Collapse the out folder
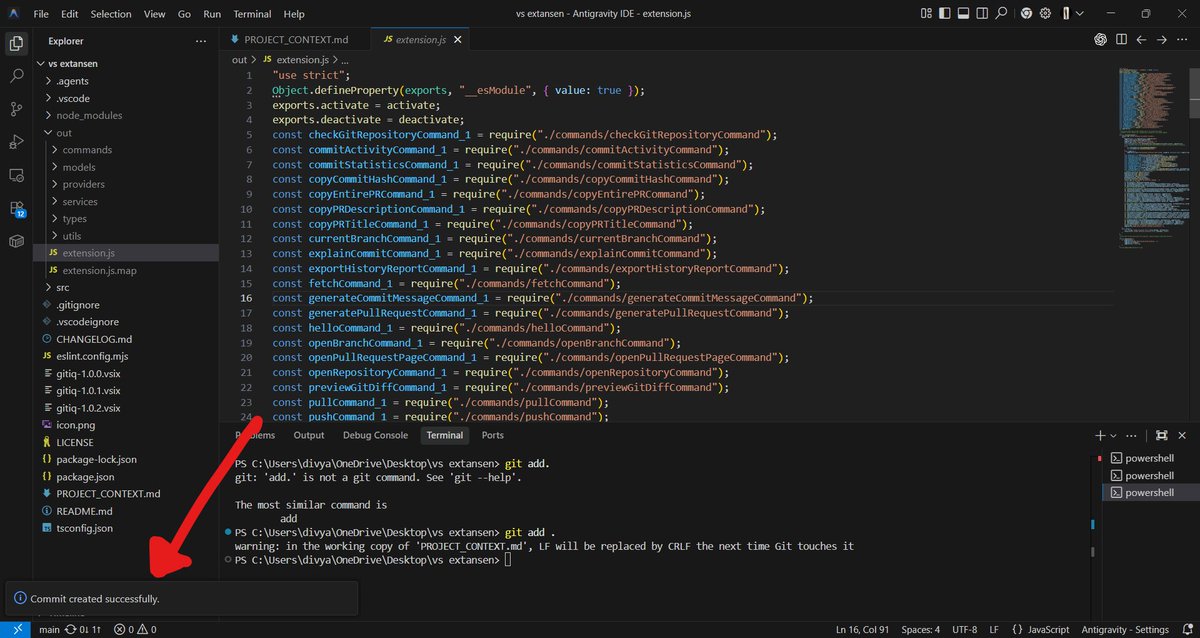This screenshot has width=1200, height=638. coord(63,132)
